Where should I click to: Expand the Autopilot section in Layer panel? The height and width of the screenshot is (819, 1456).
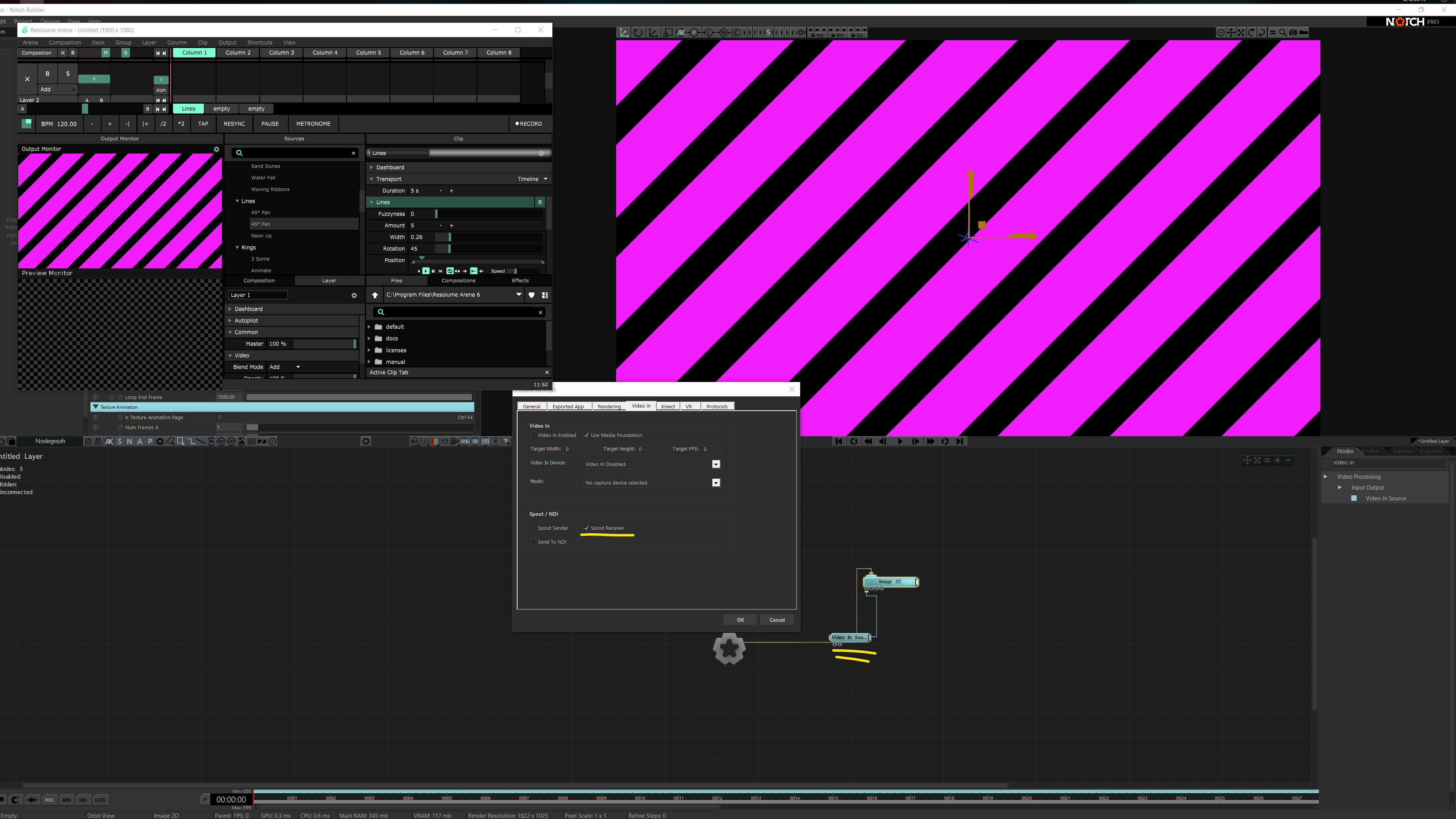[x=230, y=321]
